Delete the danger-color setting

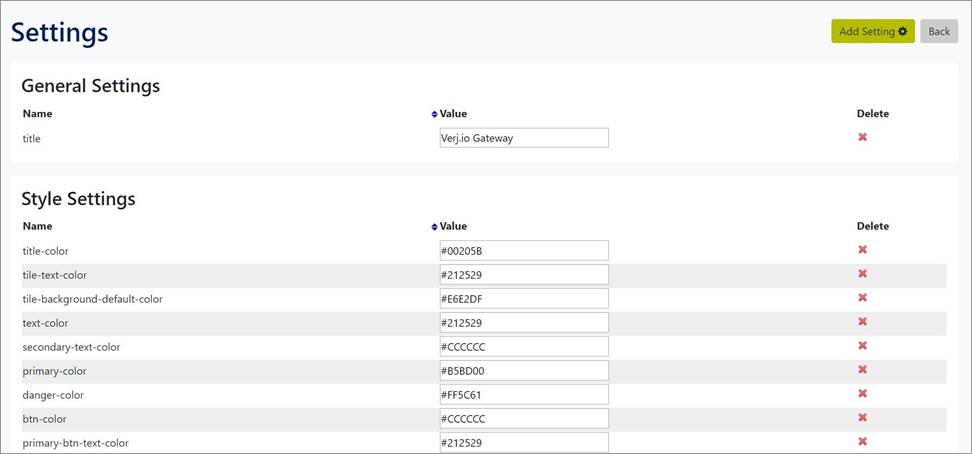coord(862,394)
